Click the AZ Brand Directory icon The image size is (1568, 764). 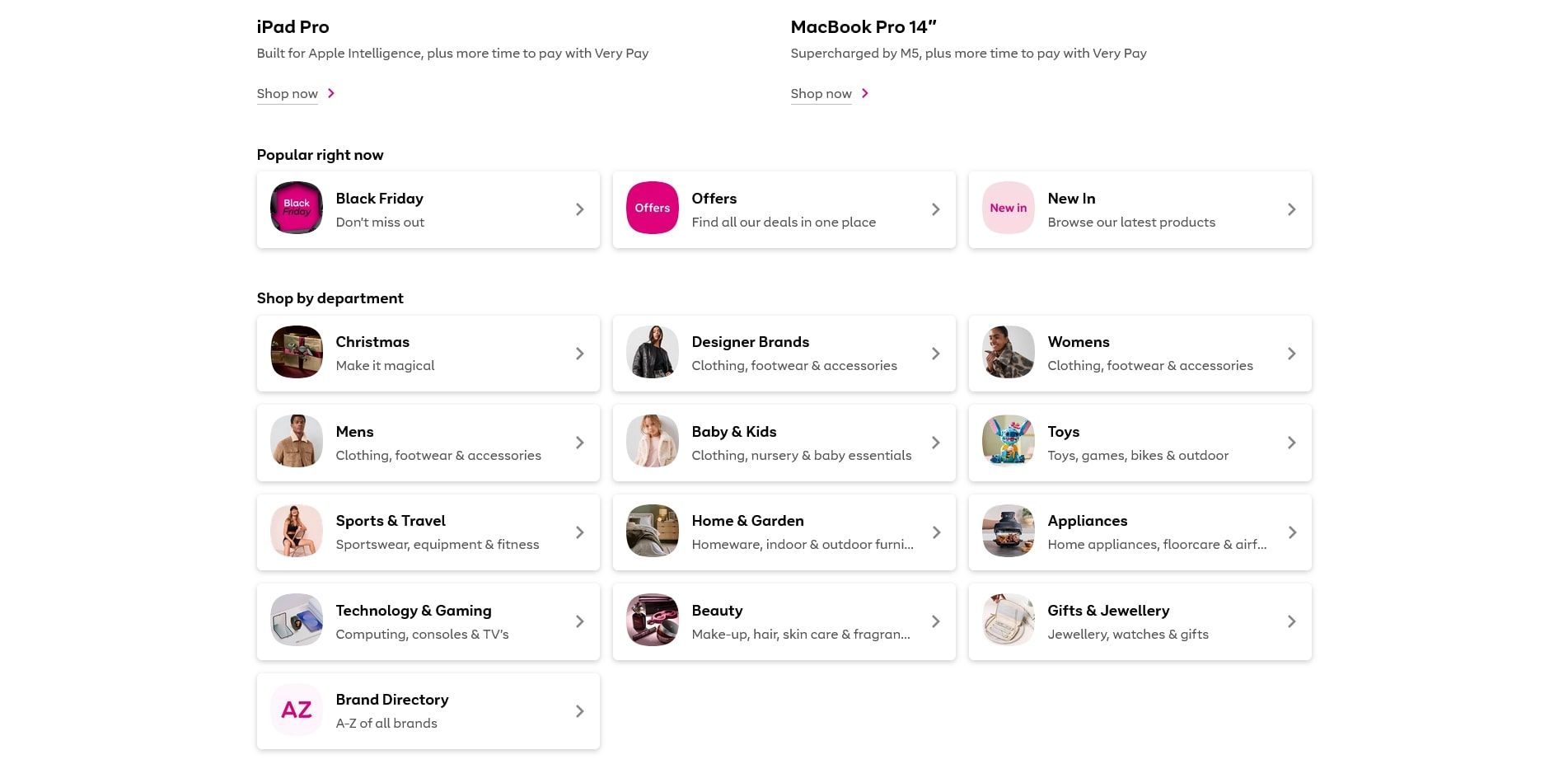click(297, 710)
